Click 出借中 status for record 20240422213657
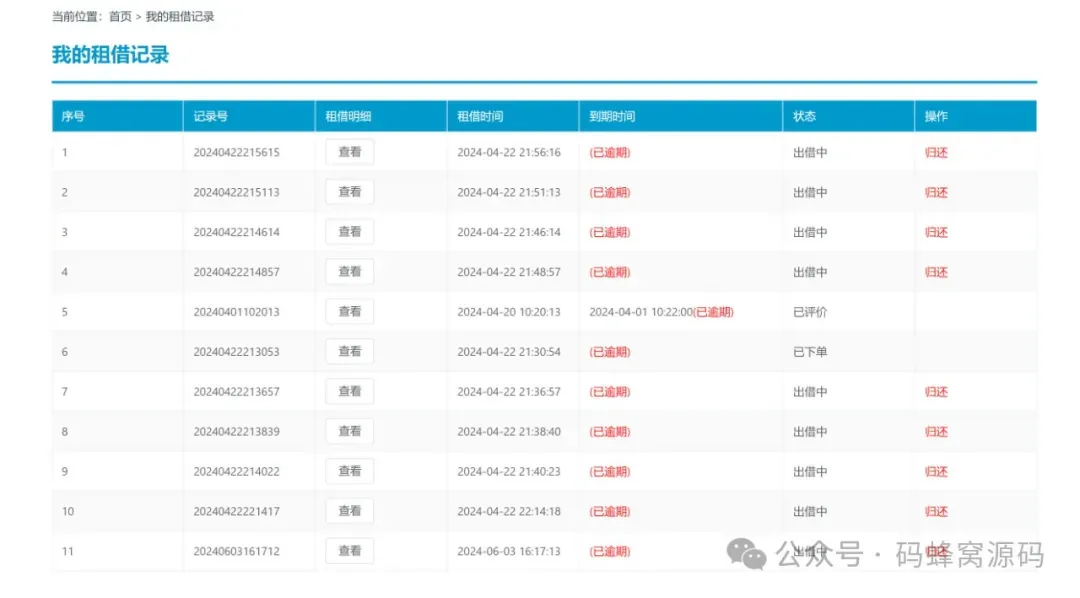The height and width of the screenshot is (598, 1080). coord(810,392)
